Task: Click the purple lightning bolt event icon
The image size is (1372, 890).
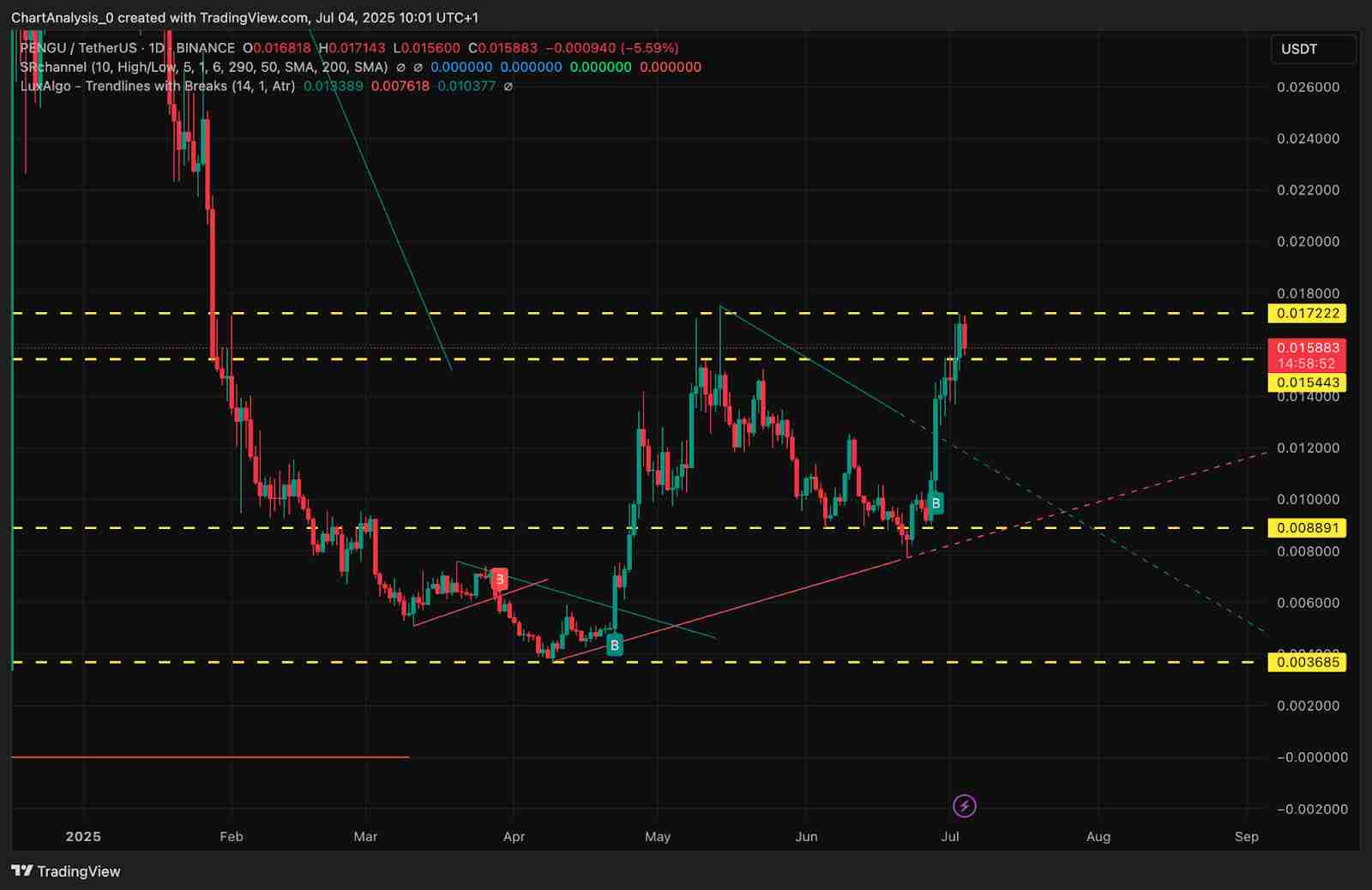Action: point(965,806)
